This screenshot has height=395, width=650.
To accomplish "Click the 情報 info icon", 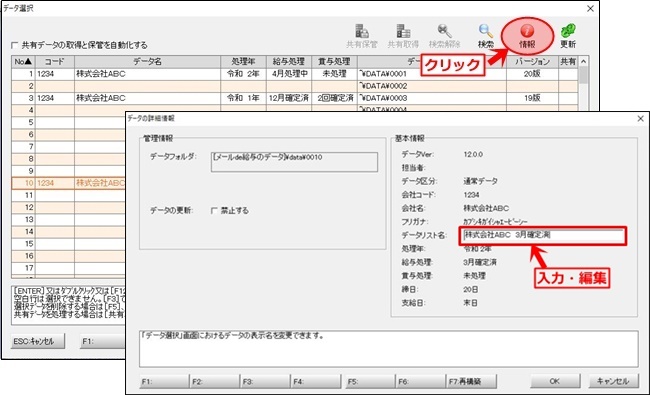I will tap(527, 36).
